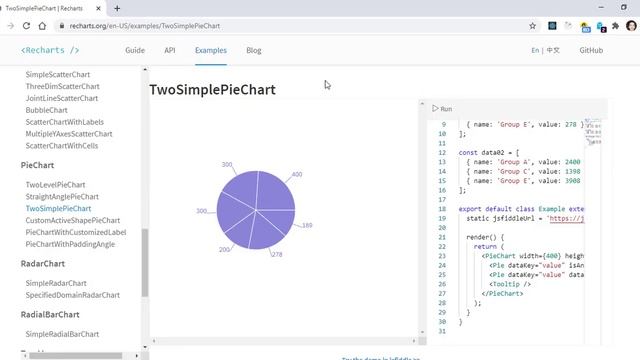This screenshot has width=640, height=360.
Task: Open a new browser tab
Action: tap(117, 8)
